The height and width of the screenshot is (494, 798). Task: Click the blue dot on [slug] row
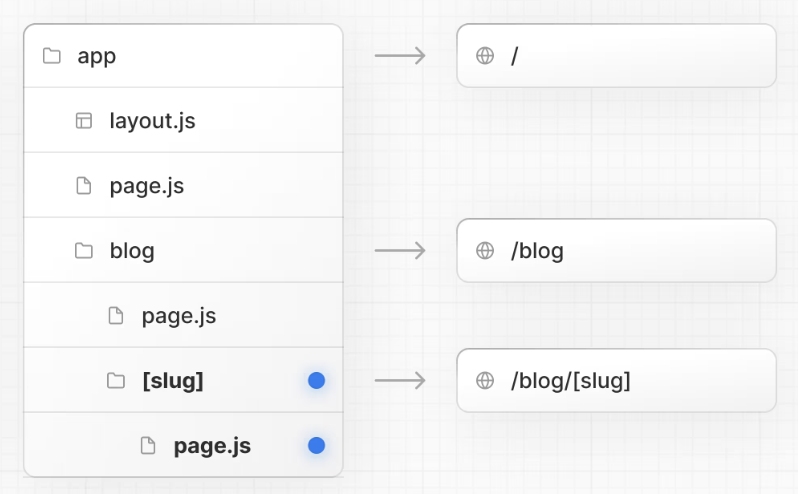click(x=316, y=381)
